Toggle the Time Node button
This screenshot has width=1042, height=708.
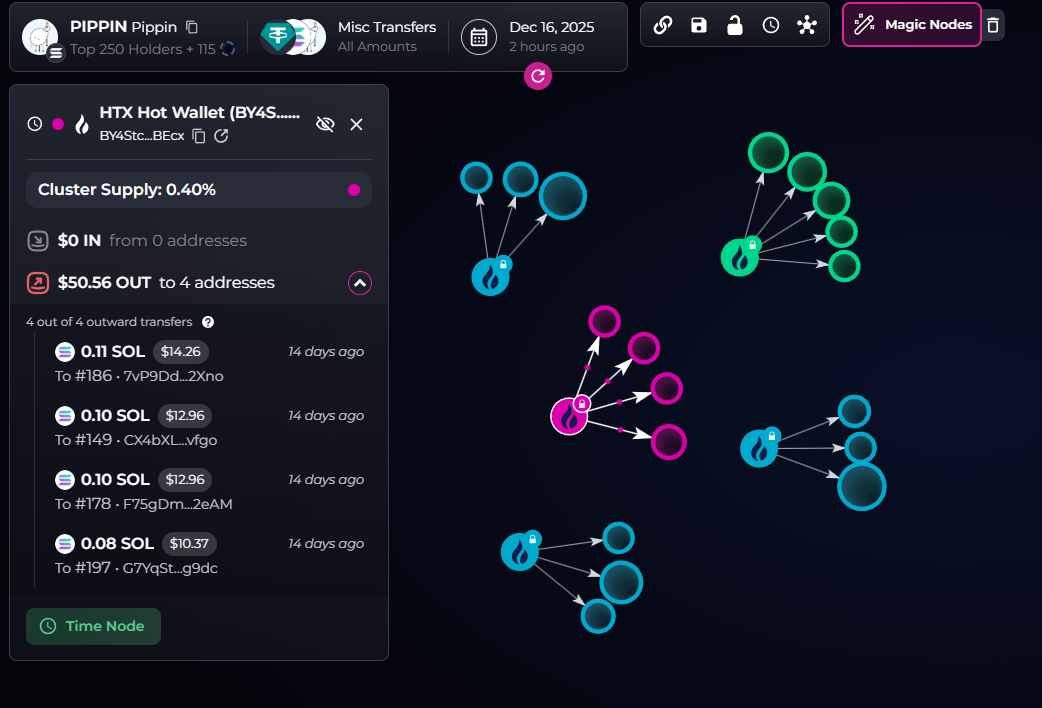tap(93, 626)
